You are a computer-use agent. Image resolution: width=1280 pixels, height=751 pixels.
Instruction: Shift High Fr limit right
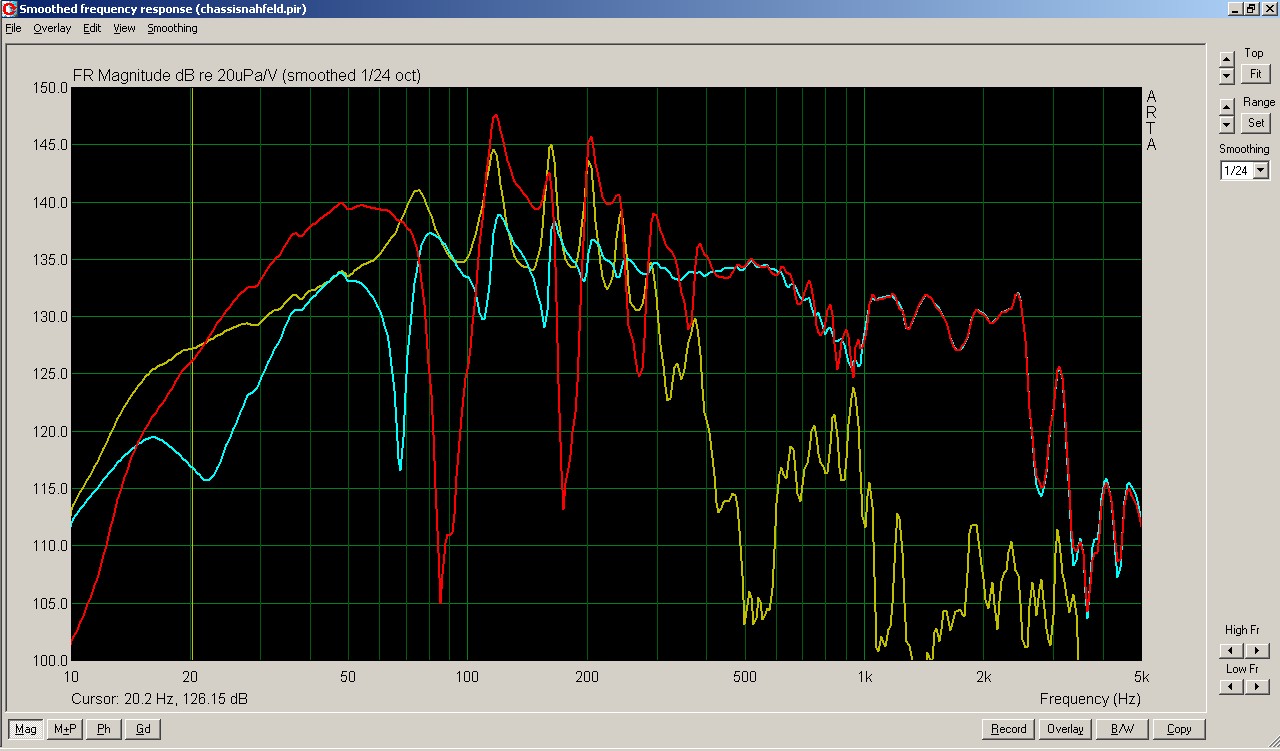coord(1256,650)
